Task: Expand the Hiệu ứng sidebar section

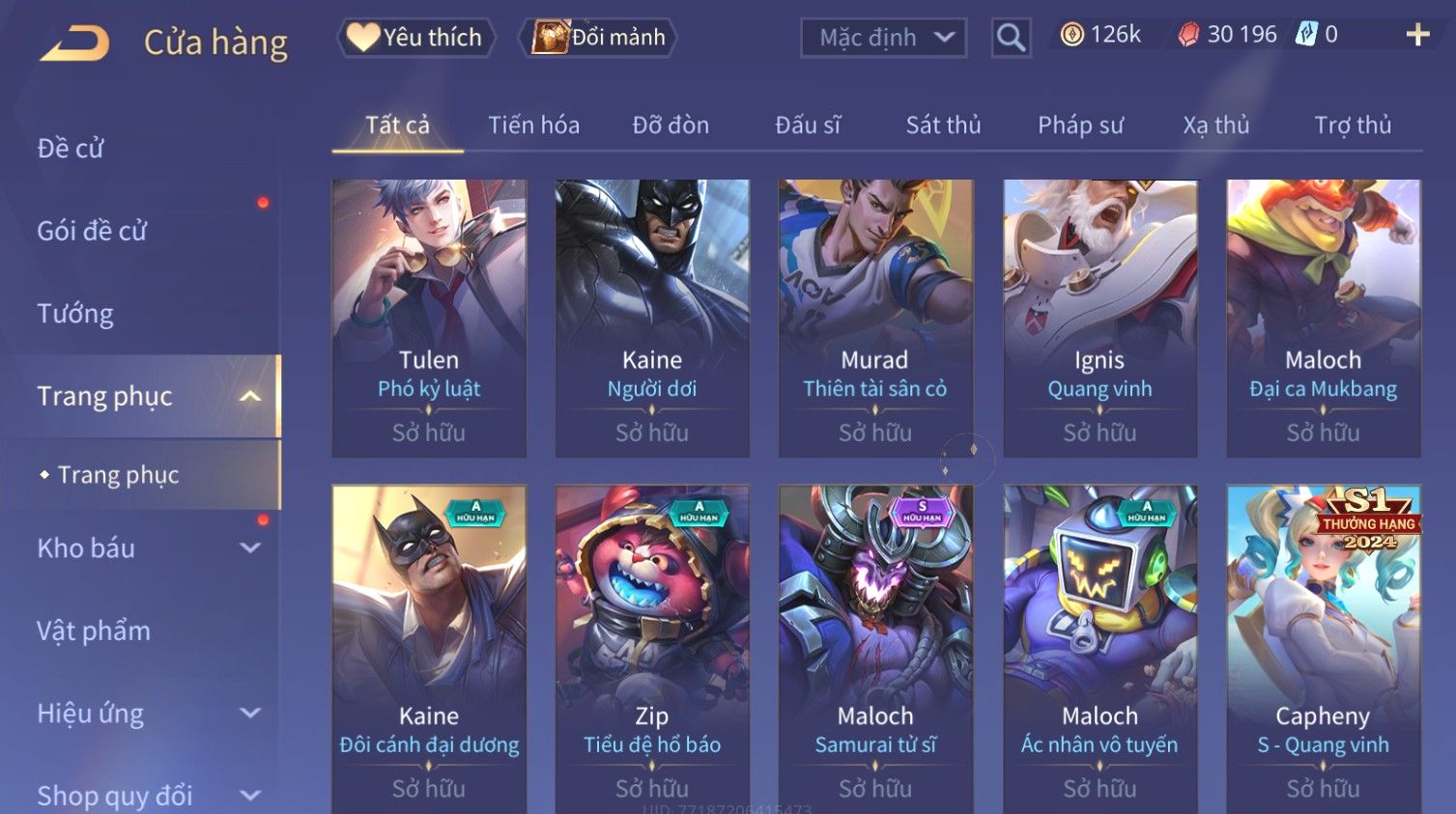Action: [x=250, y=714]
